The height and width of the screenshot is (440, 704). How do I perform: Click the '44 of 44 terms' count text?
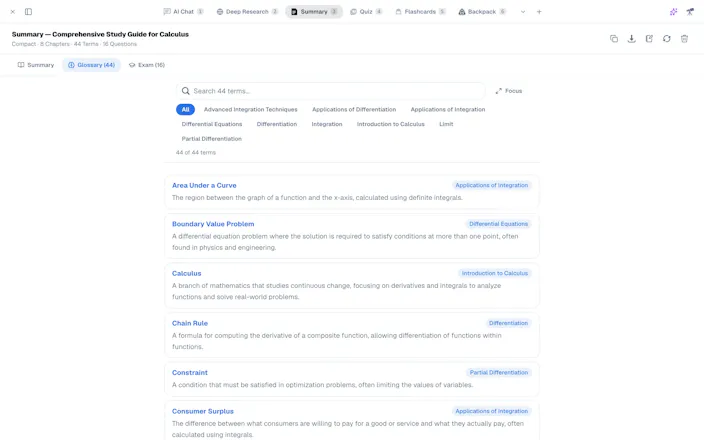(x=196, y=153)
